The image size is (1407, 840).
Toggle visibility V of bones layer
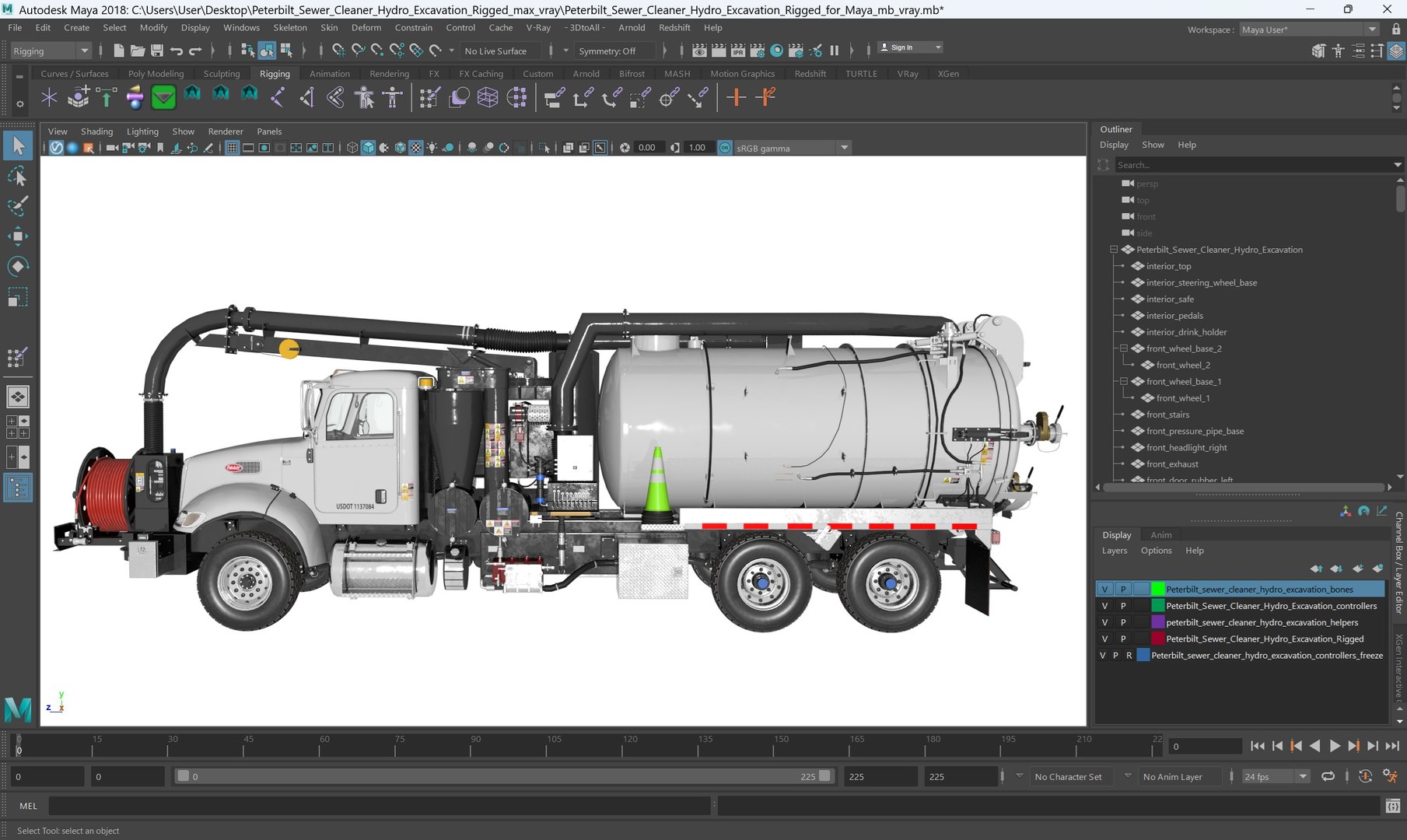[1104, 589]
